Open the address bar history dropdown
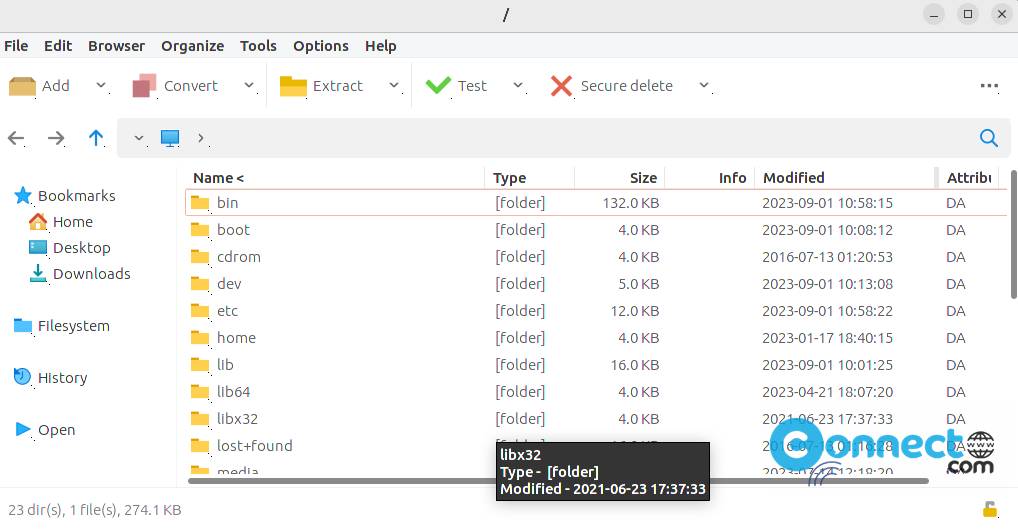The width and height of the screenshot is (1018, 532). (x=138, y=138)
